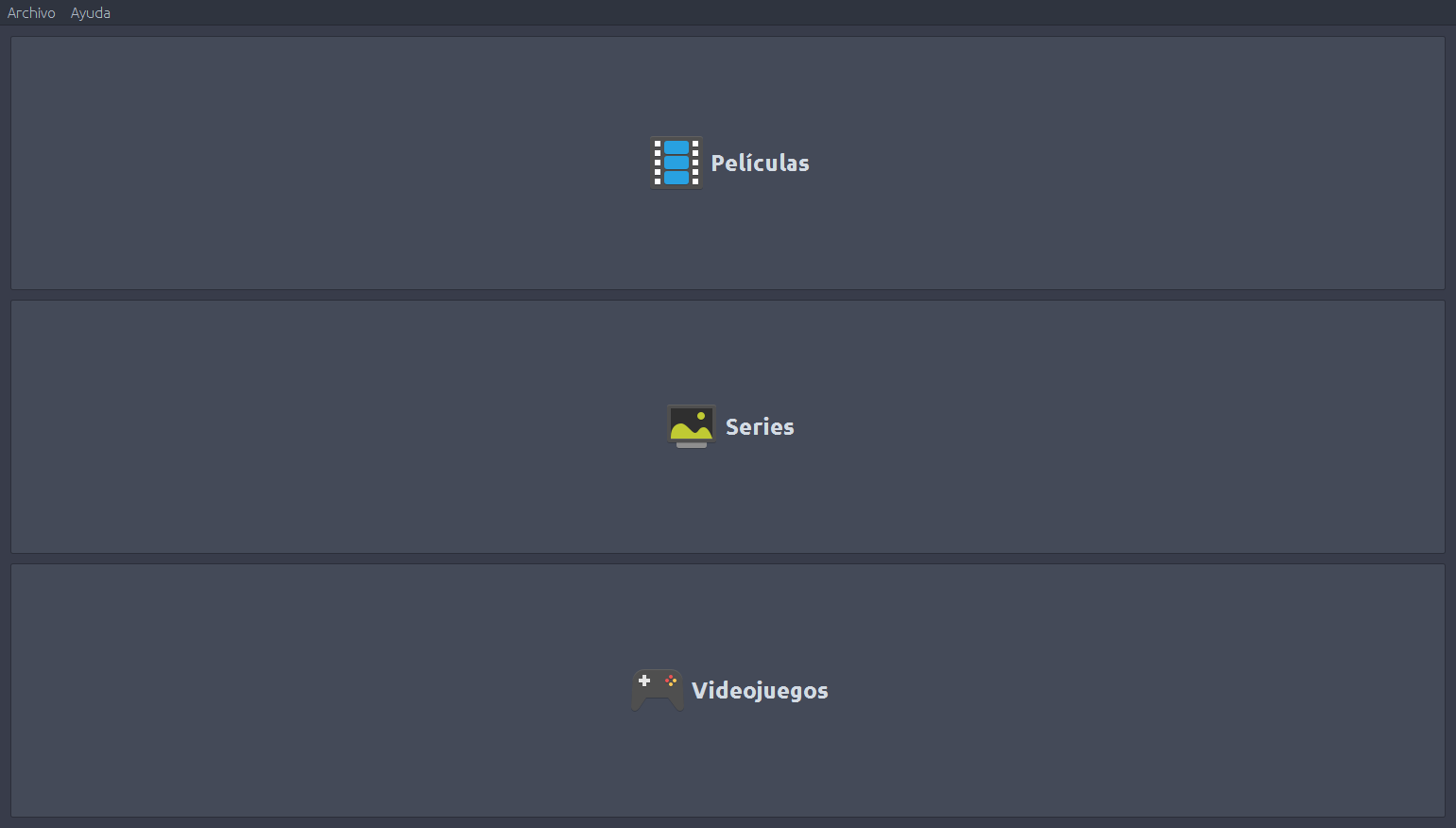Open the Películas category panel

pyautogui.click(x=378, y=163)
